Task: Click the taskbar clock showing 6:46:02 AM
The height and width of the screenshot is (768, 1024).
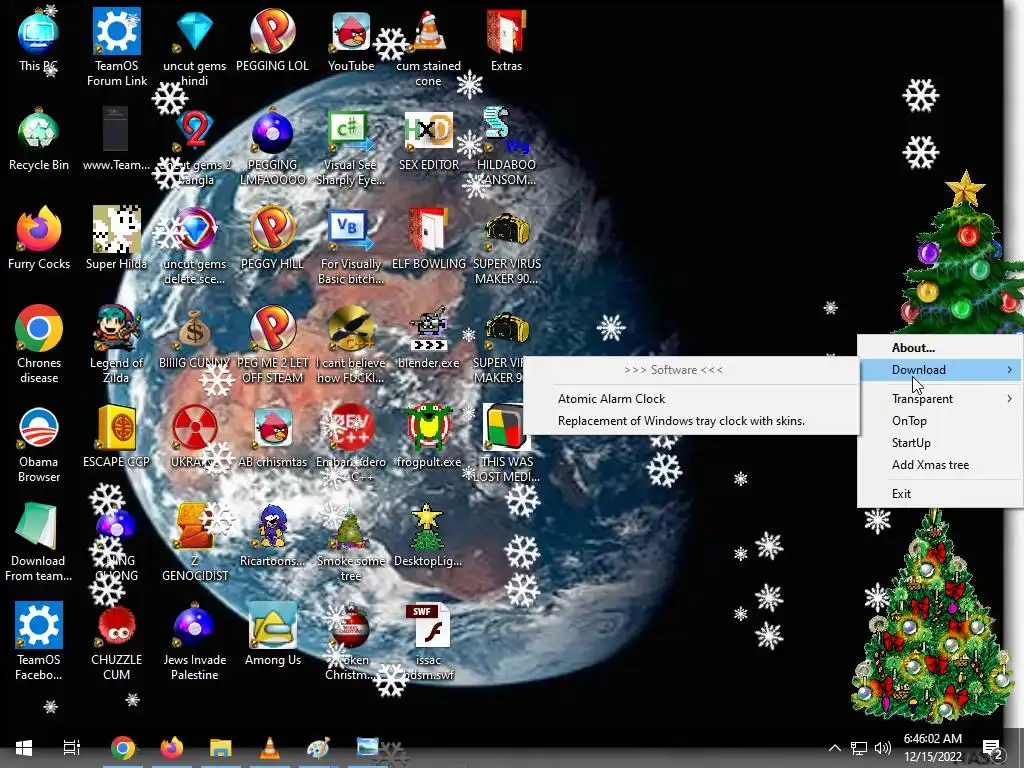Action: pyautogui.click(x=933, y=748)
